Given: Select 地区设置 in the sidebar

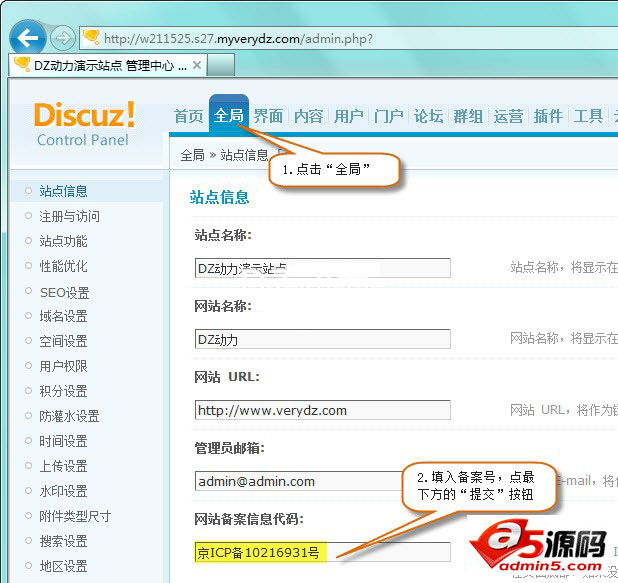Looking at the screenshot, I should (x=63, y=566).
